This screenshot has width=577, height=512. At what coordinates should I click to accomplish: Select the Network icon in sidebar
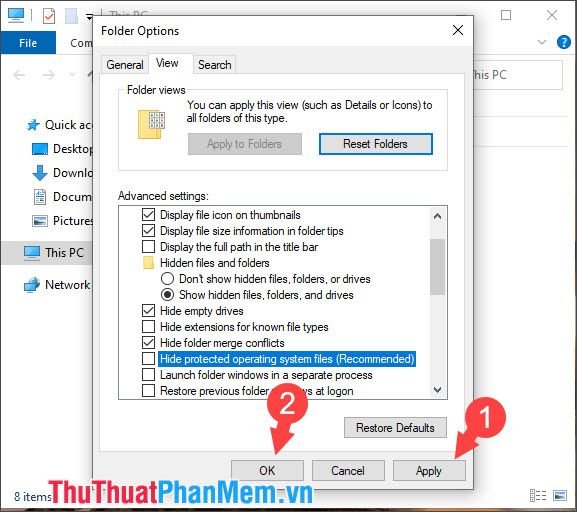32,285
